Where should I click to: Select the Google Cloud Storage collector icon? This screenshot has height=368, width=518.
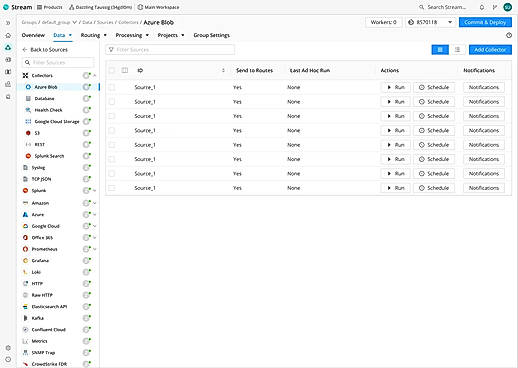click(28, 122)
